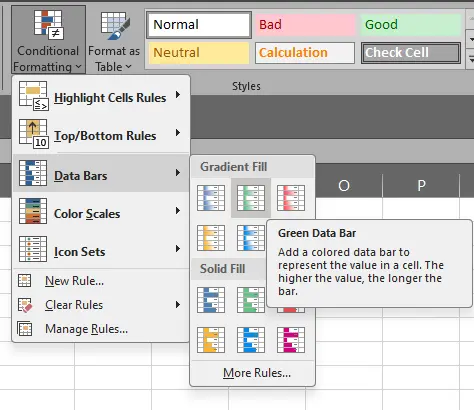Open Icon Sets submenu
The image size is (474, 410).
coord(101,249)
